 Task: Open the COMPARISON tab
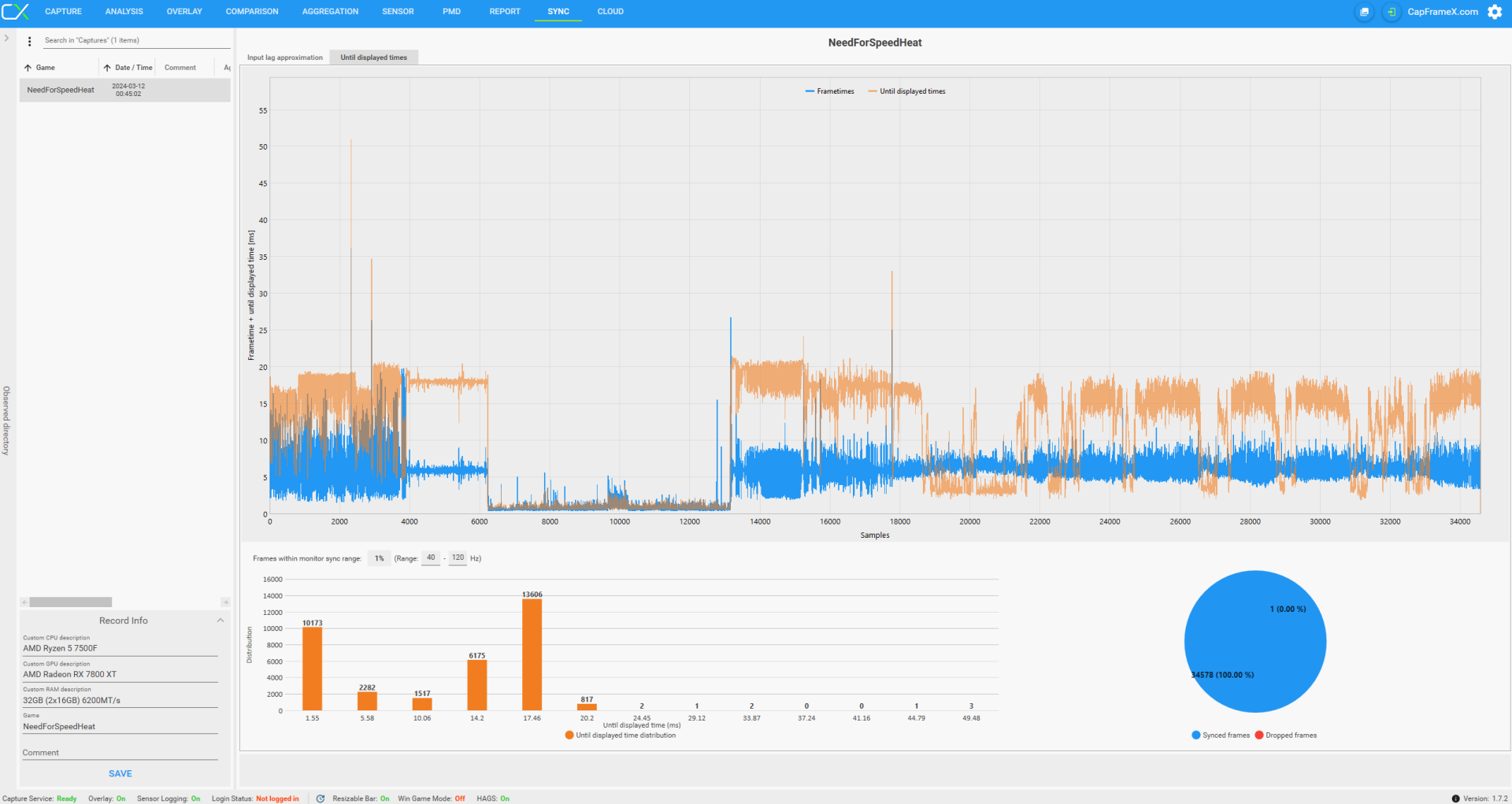tap(252, 12)
